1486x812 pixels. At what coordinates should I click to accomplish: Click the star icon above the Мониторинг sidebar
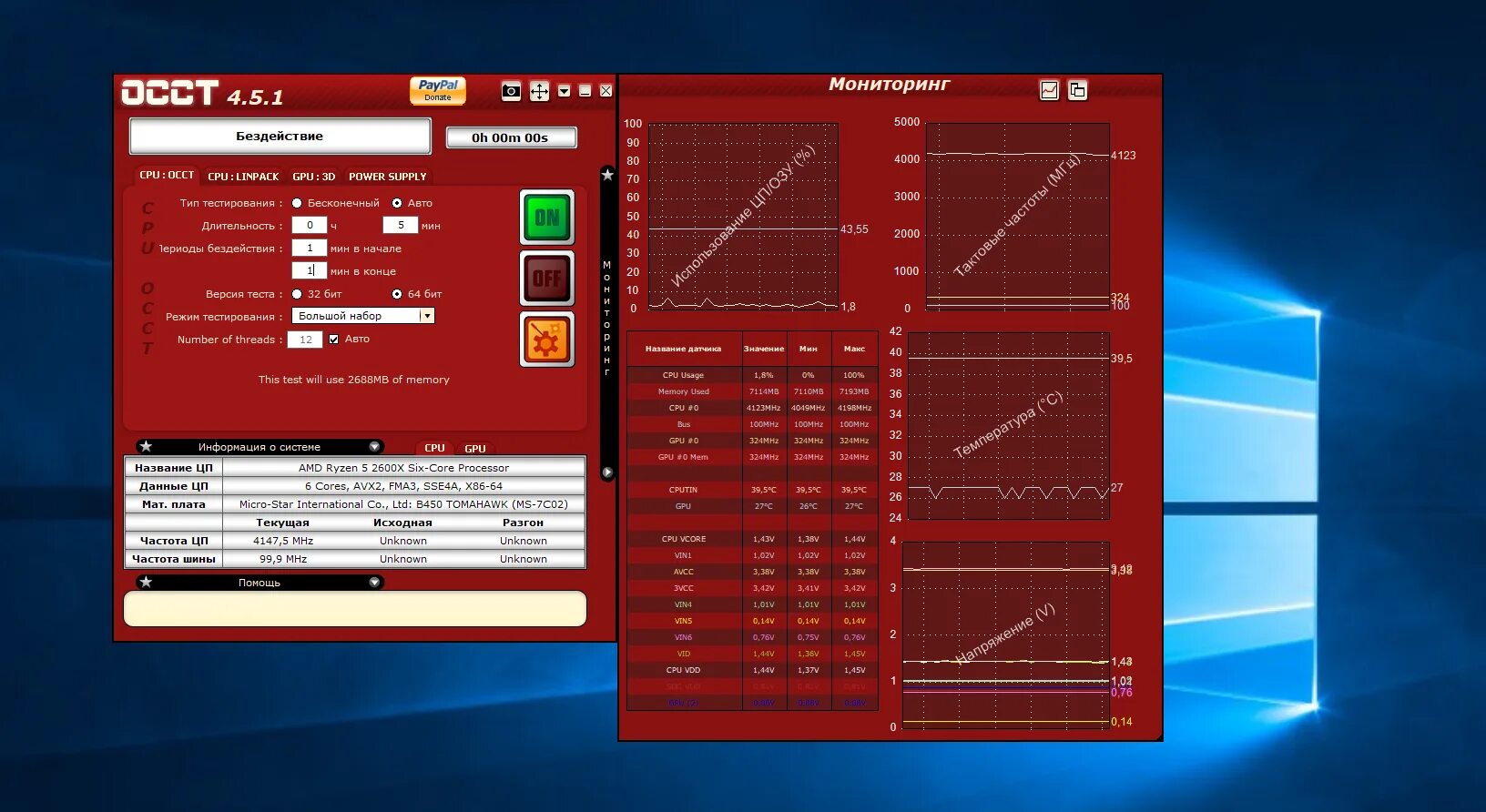607,175
